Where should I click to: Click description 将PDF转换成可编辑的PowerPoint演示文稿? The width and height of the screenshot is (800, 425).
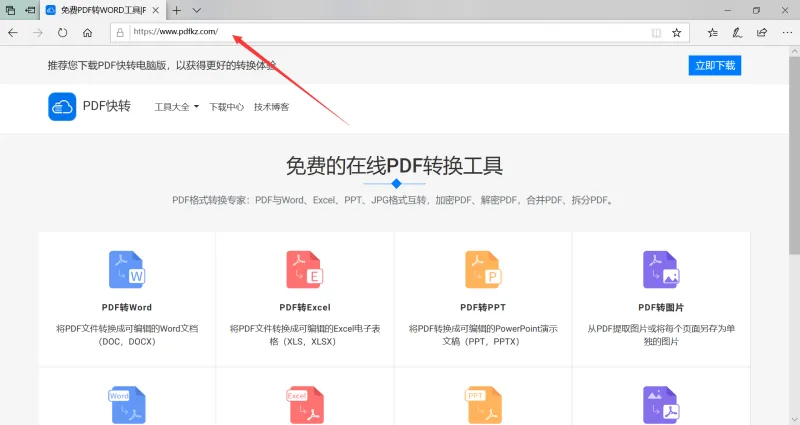(483, 335)
